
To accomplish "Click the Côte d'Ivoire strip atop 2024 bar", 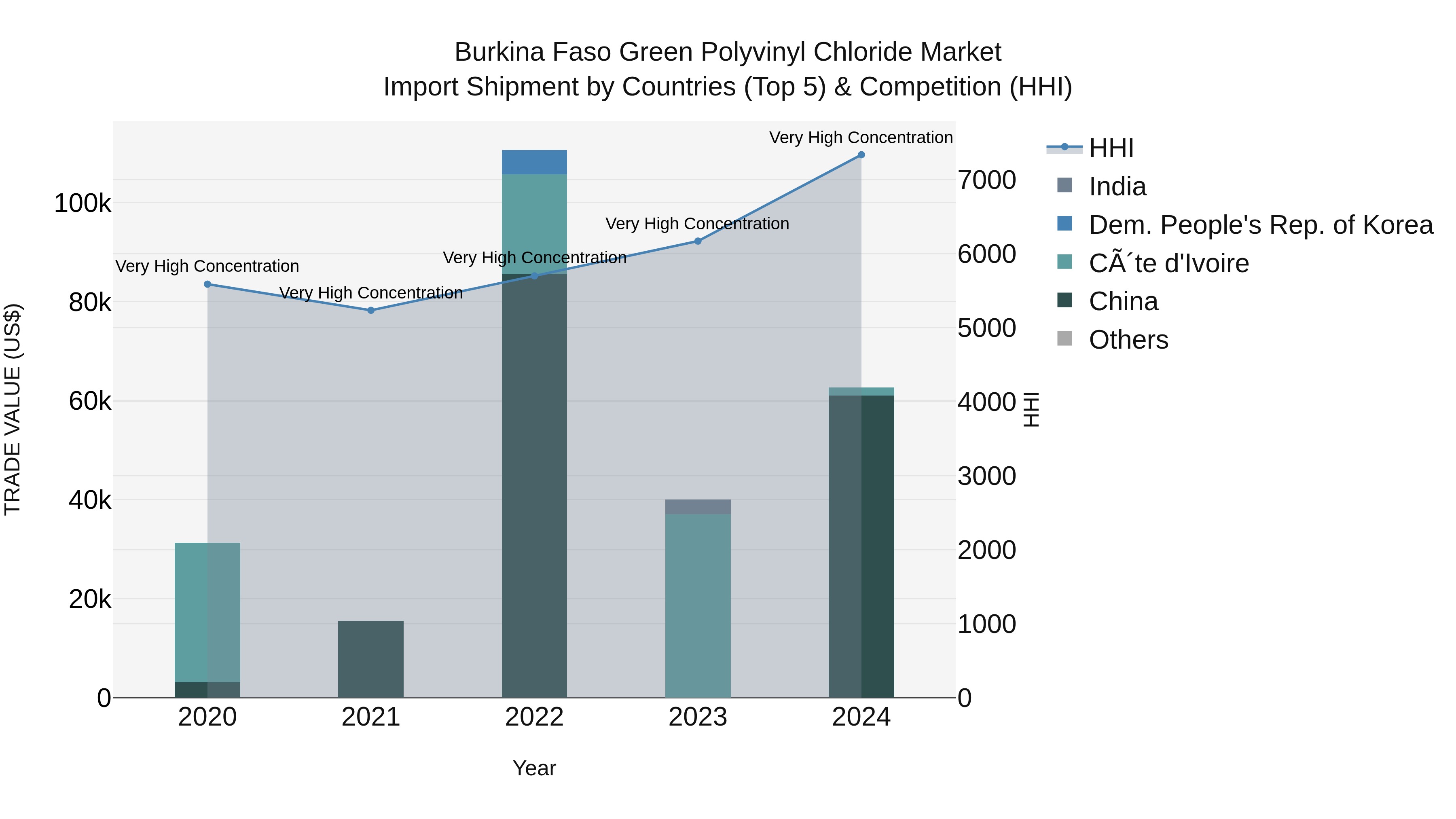I will coord(861,392).
